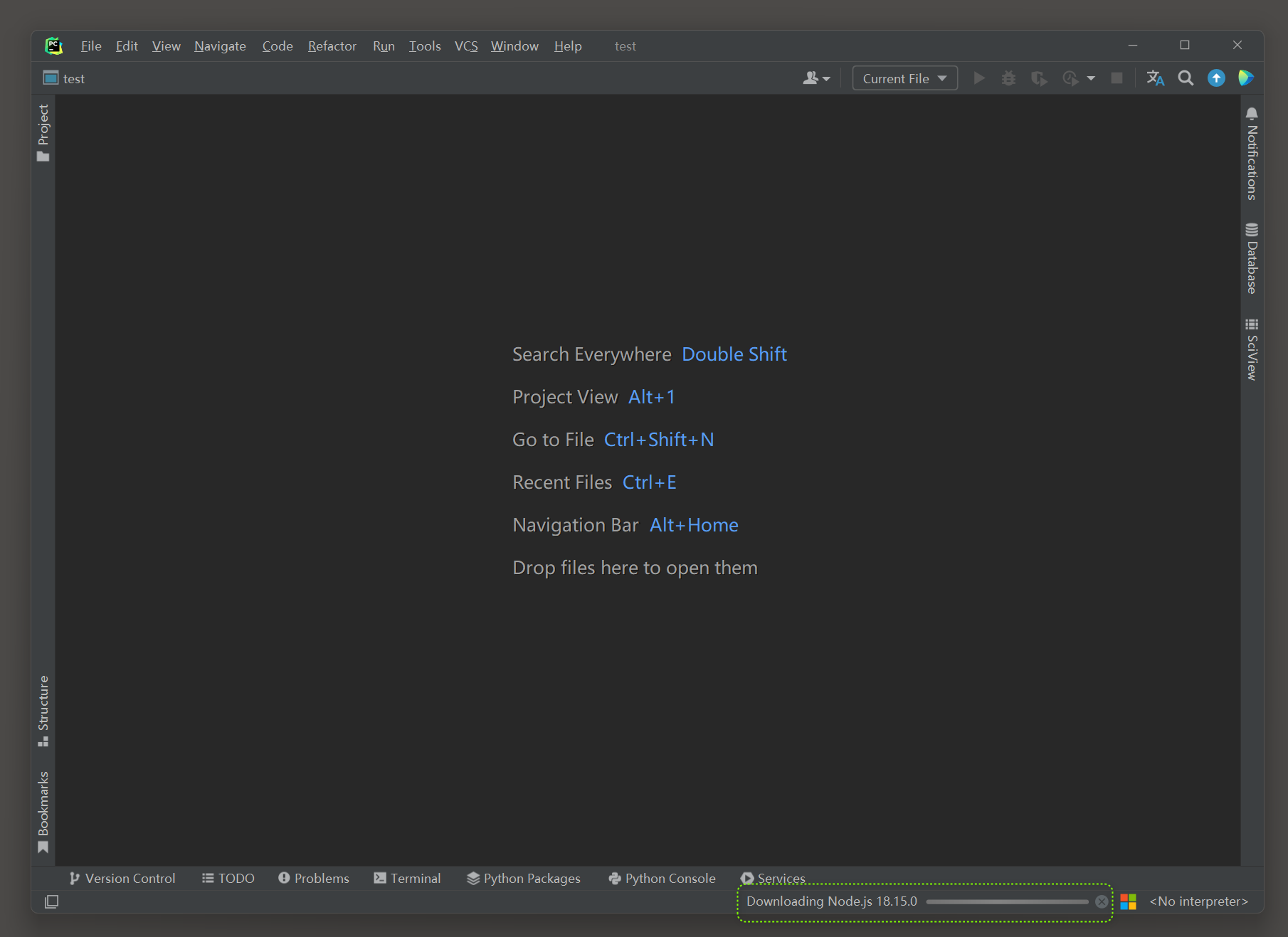The width and height of the screenshot is (1288, 937).
Task: Open the Edit menu
Action: coord(127,46)
